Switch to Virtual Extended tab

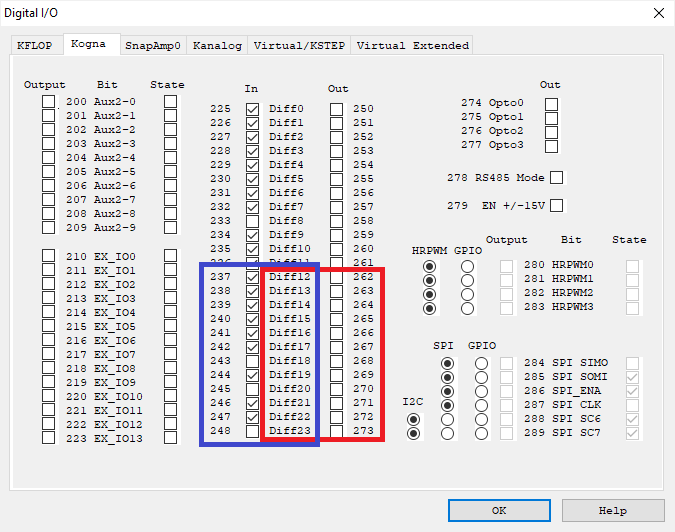[x=411, y=45]
